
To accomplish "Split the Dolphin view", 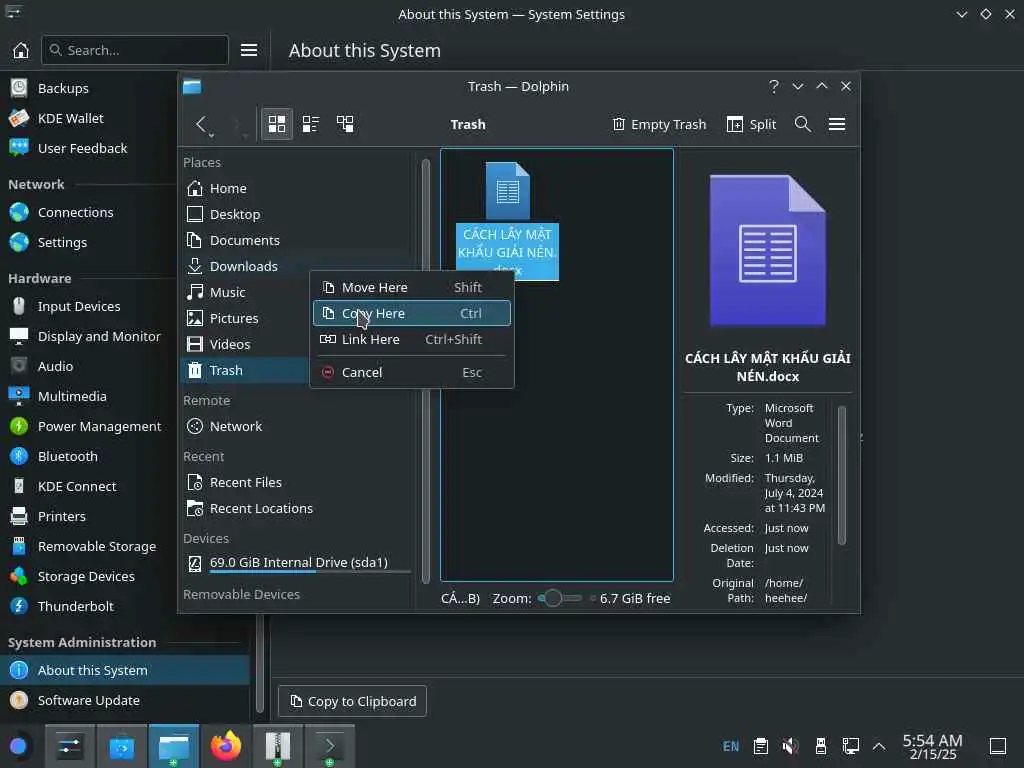I will pyautogui.click(x=751, y=124).
